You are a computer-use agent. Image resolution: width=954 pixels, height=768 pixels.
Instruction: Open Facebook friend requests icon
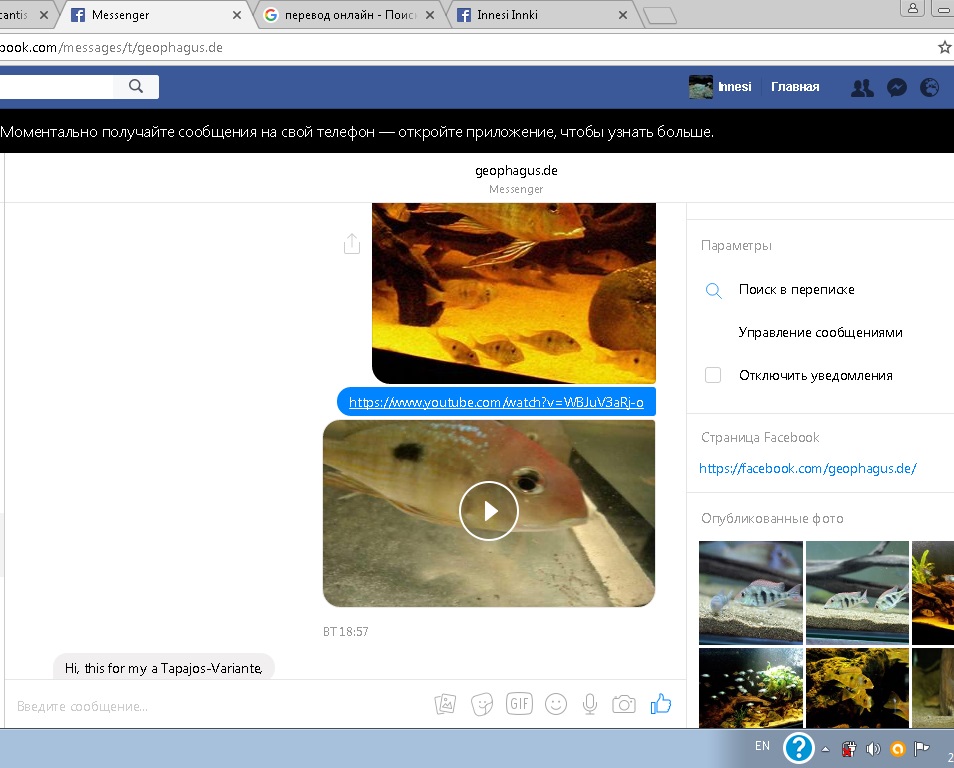[861, 88]
